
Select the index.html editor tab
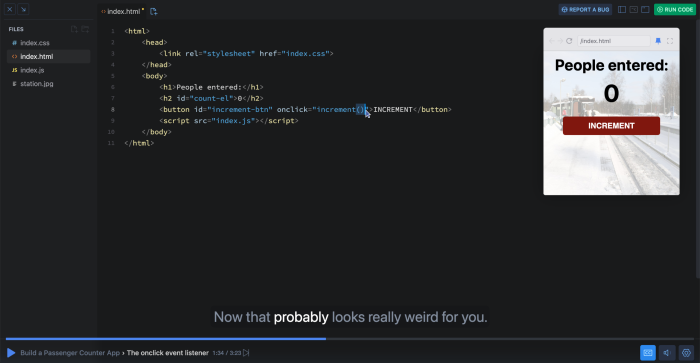click(x=122, y=12)
